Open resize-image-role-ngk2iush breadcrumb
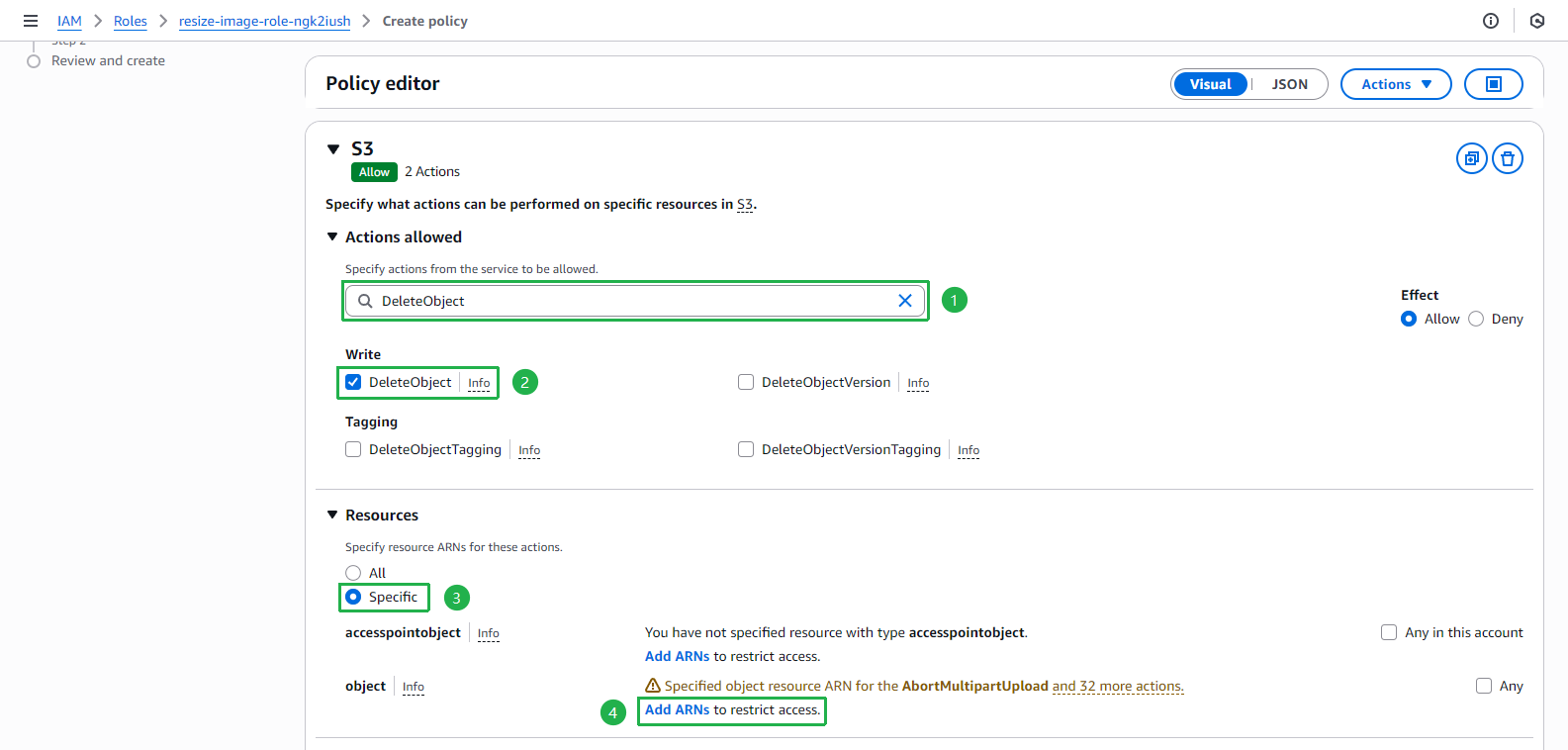The image size is (1568, 750). click(264, 21)
